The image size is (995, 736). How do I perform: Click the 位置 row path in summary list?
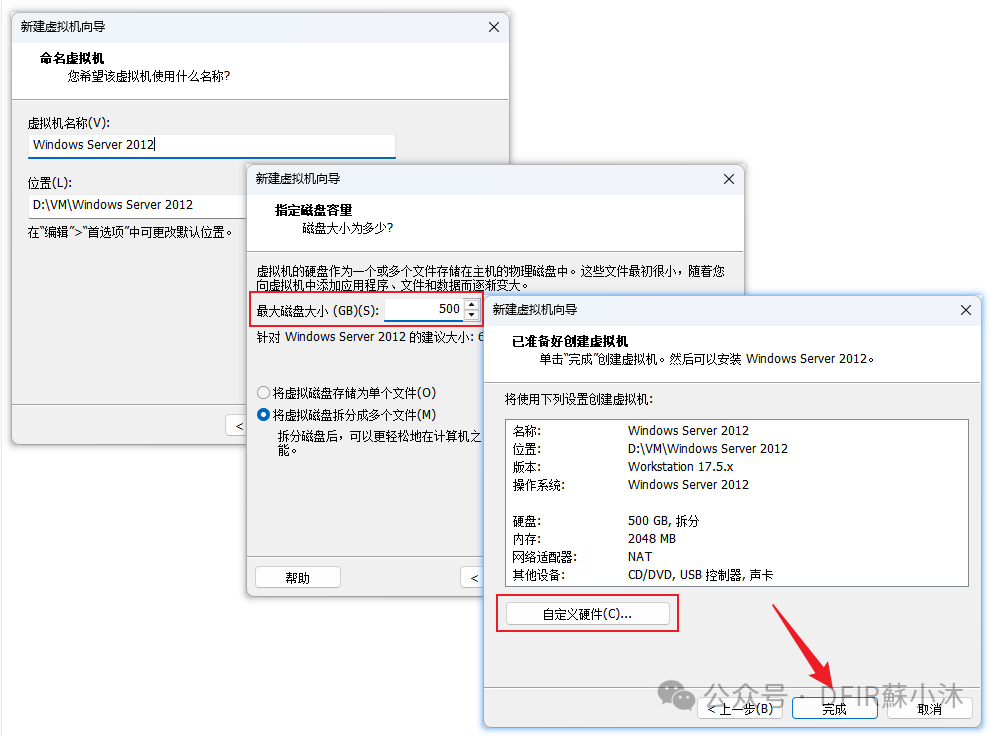(x=708, y=449)
